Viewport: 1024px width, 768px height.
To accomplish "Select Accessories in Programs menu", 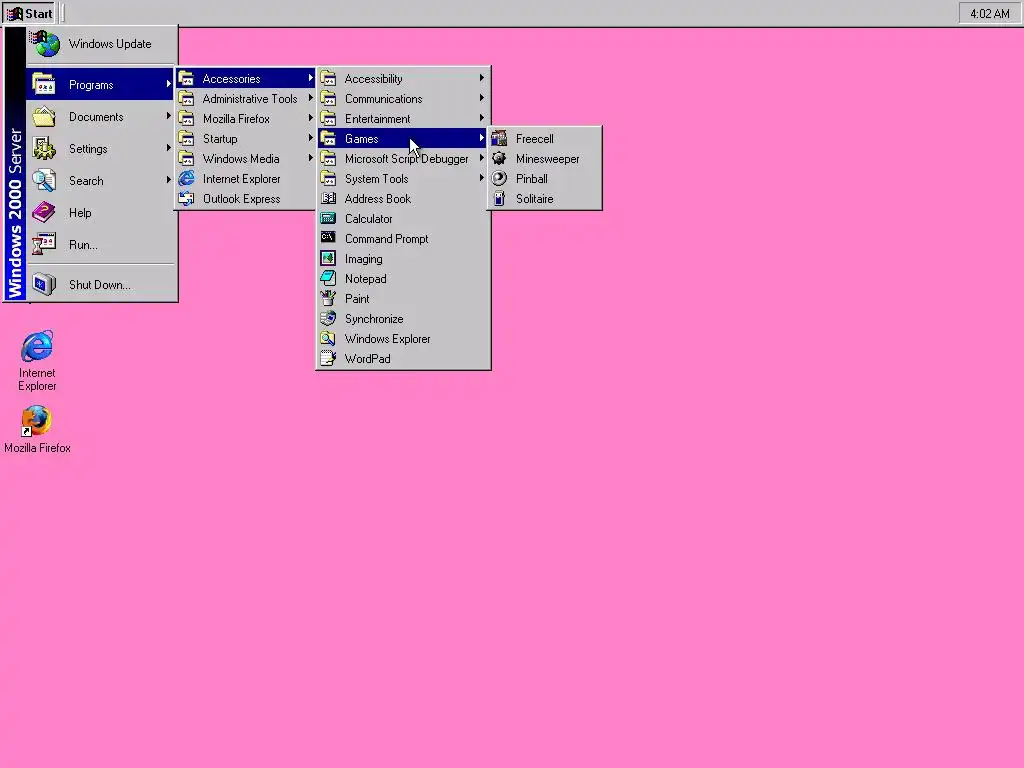I will tap(246, 78).
